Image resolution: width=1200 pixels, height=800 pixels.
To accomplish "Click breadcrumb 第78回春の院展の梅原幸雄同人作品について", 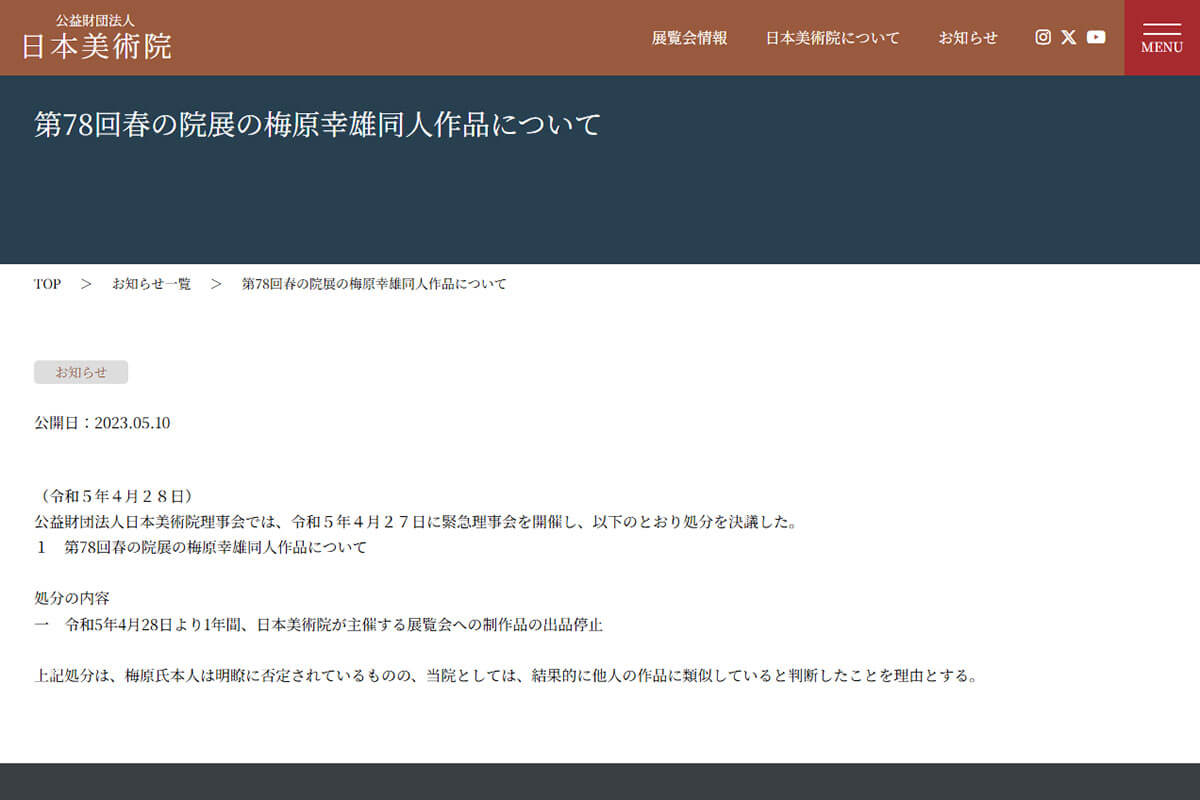I will tap(374, 284).
